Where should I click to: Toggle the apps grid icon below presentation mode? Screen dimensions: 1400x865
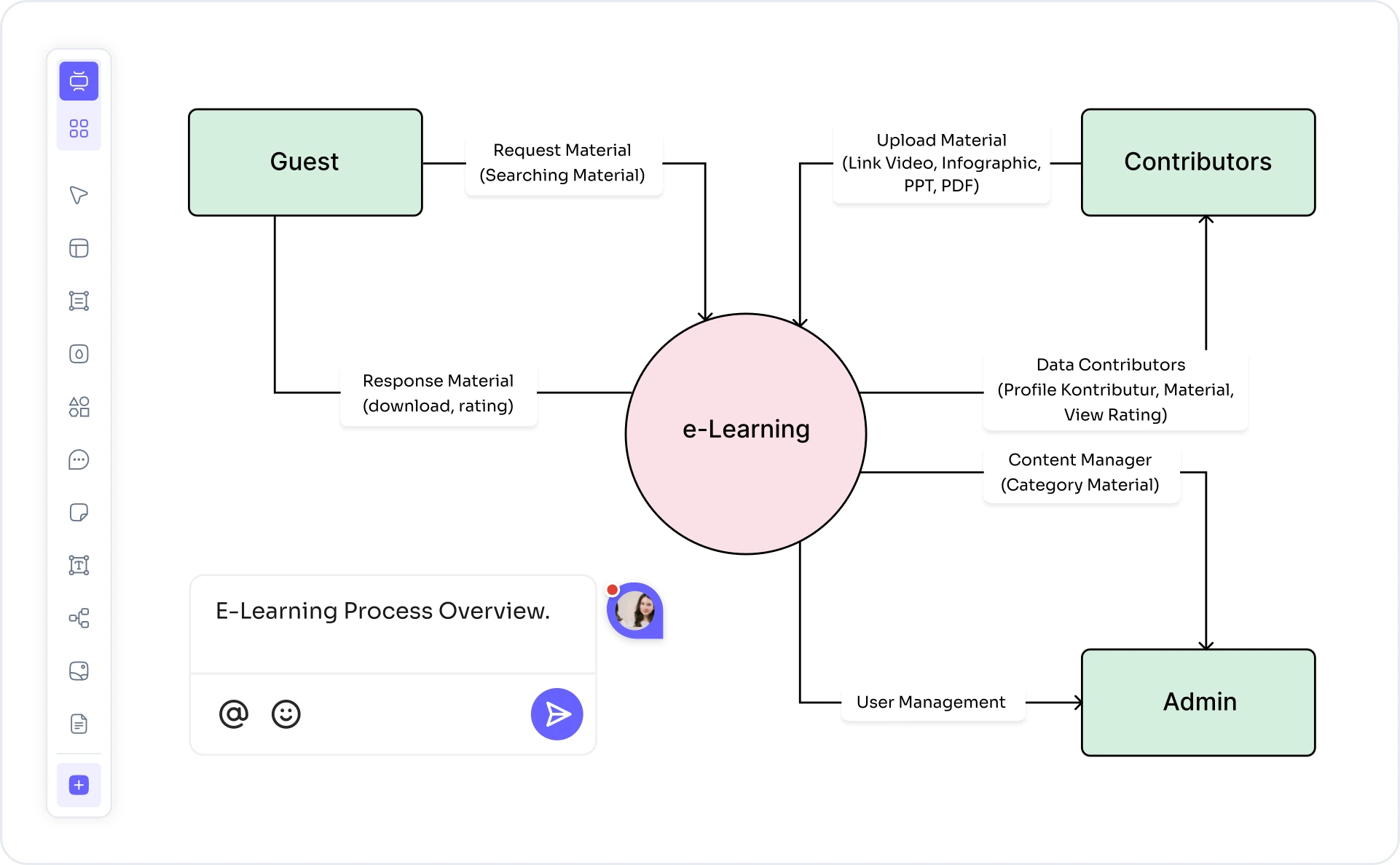click(79, 127)
